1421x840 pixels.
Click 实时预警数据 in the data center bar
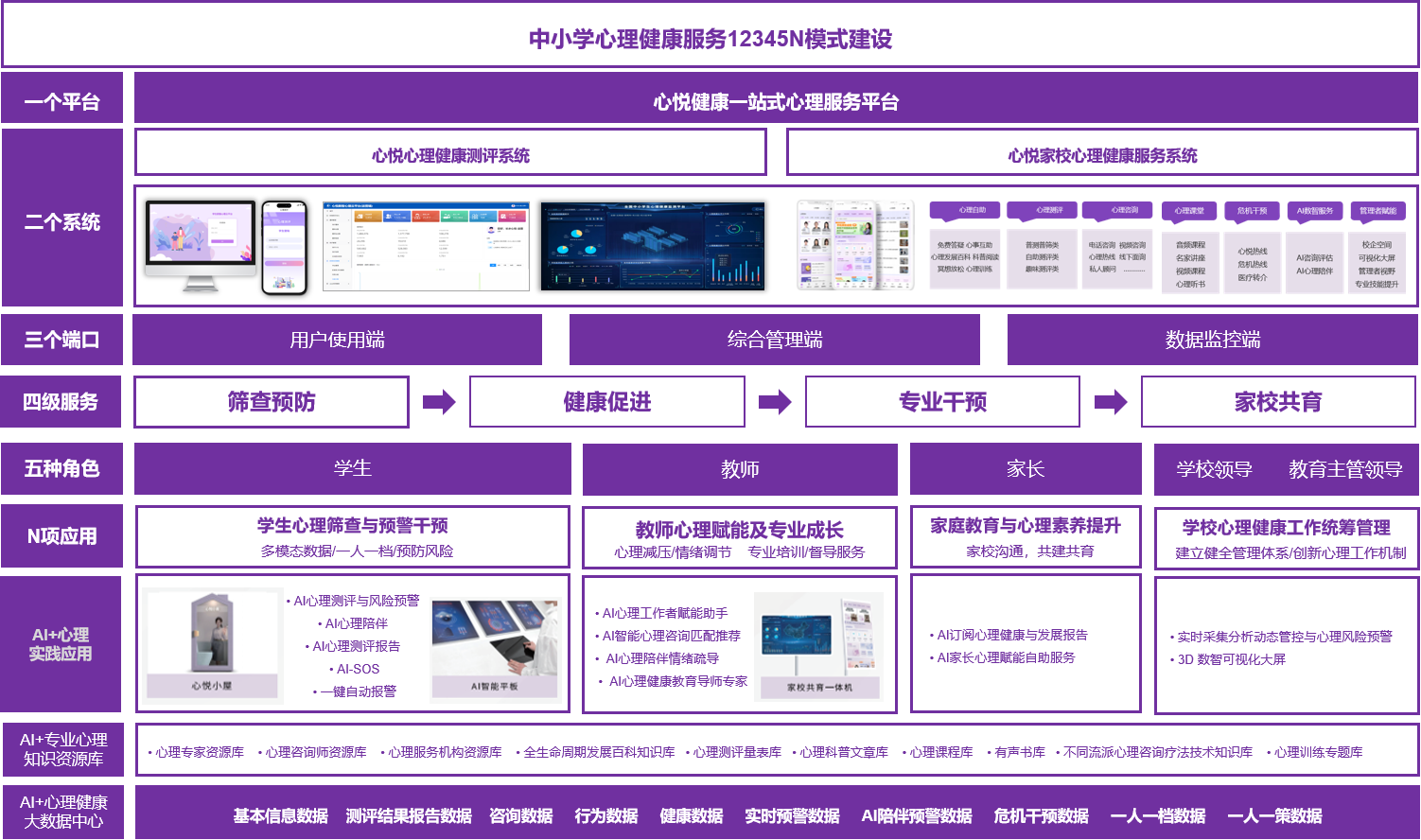click(792, 815)
